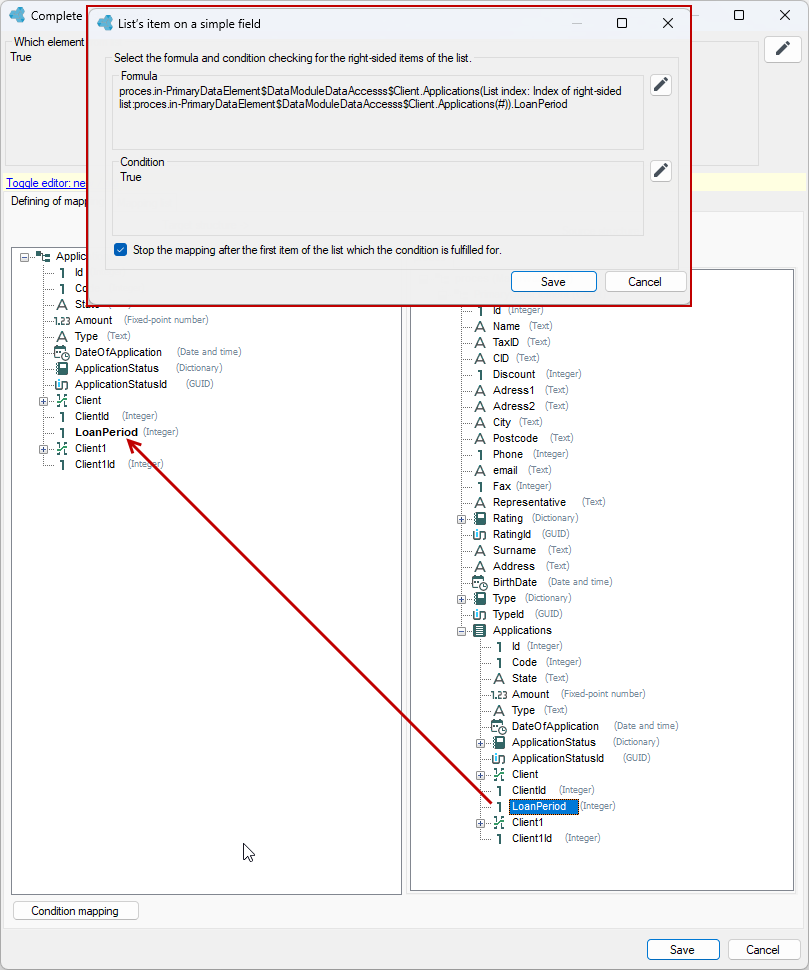Click the integer icon next to Phone

tap(480, 454)
